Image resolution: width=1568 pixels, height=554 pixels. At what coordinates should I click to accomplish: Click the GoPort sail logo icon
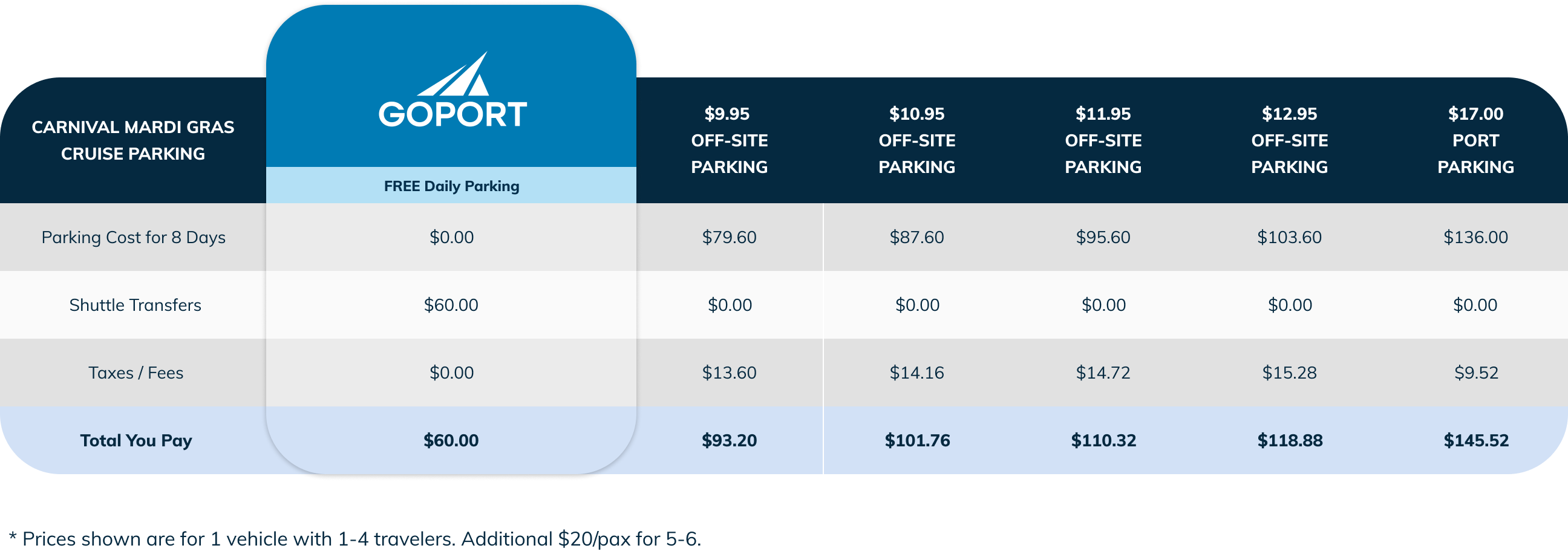454,74
